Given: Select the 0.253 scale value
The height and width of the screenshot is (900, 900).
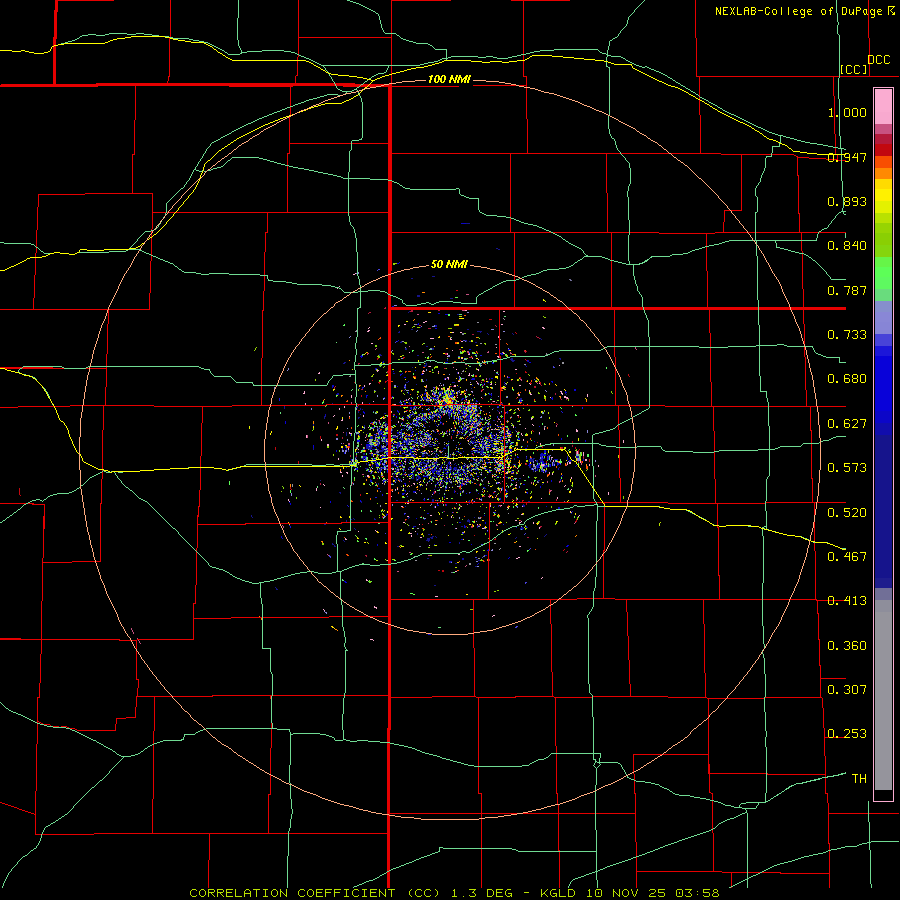Looking at the screenshot, I should 847,734.
